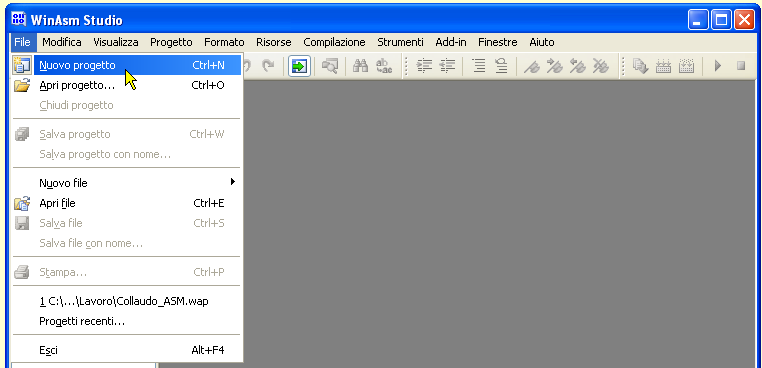Open the Add-in menu
The image size is (762, 368).
[450, 42]
